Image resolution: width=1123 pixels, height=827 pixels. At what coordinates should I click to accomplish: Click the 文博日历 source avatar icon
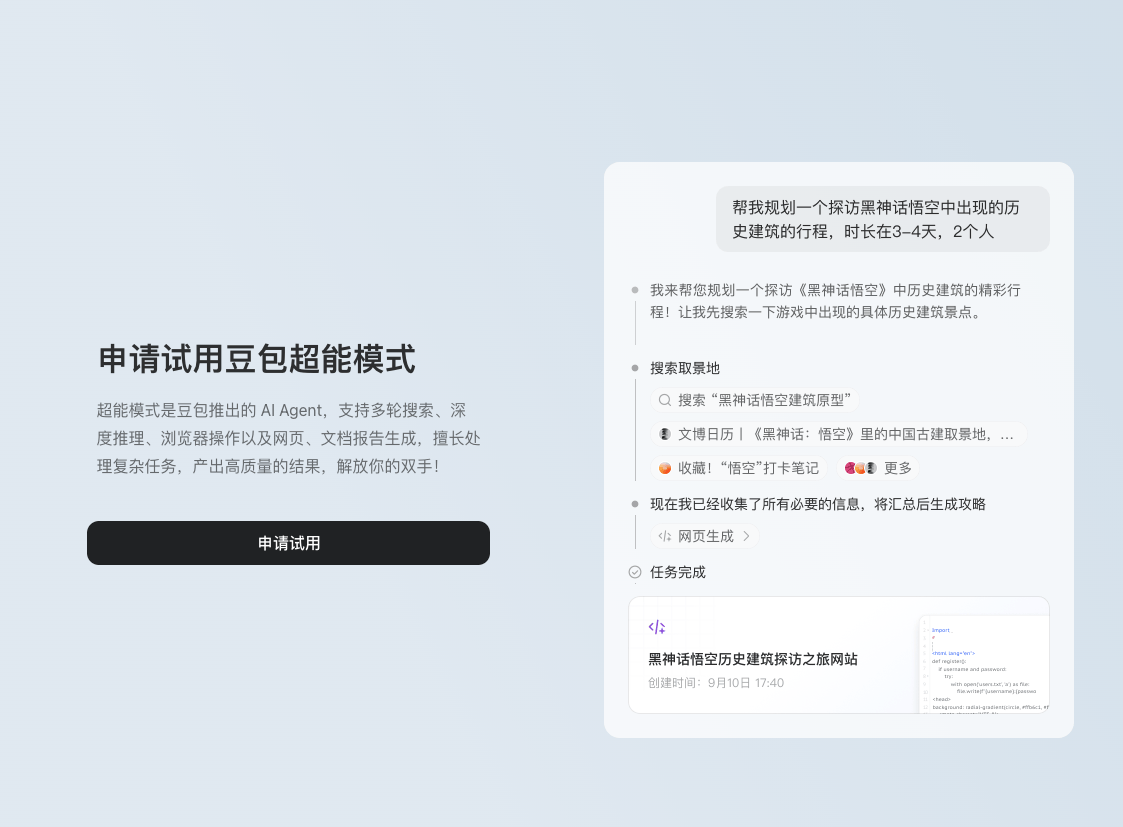(x=665, y=435)
